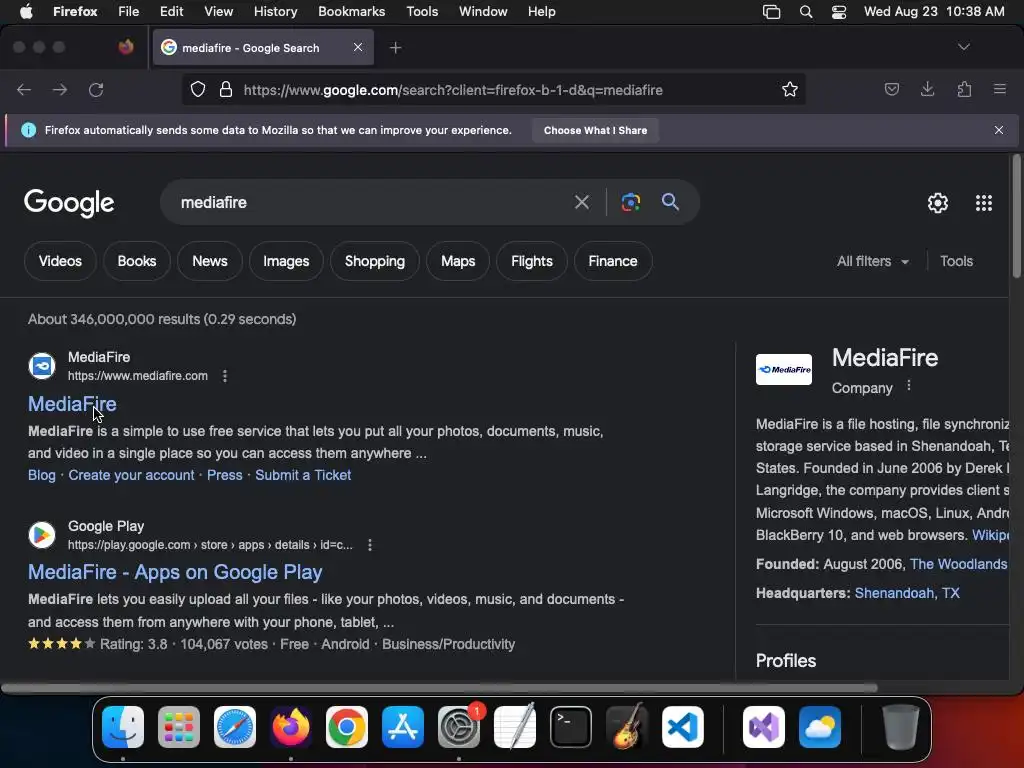Open the Submit a Ticket sitelink
The width and height of the screenshot is (1024, 768).
(303, 475)
